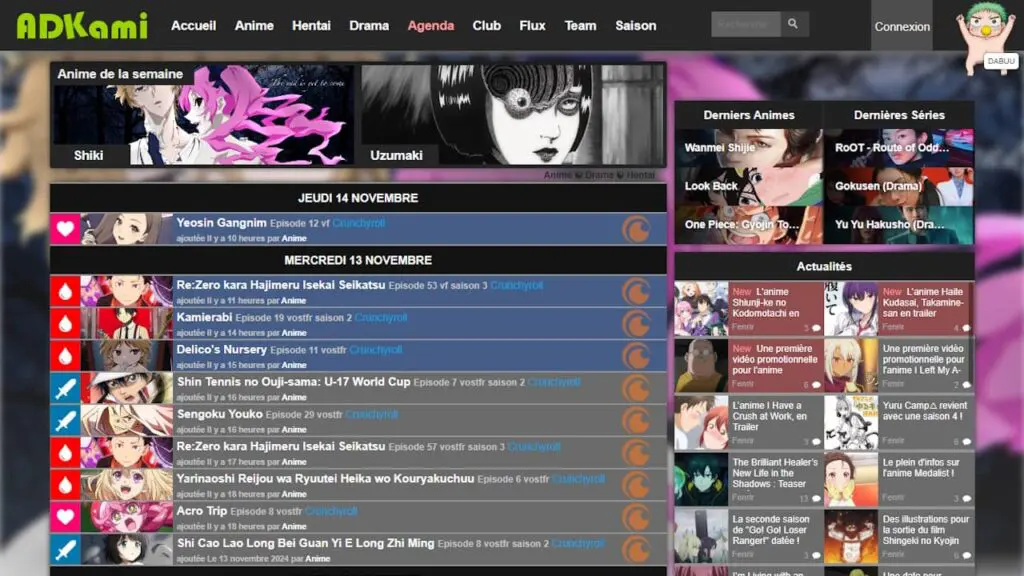Open news about Shiunji-ke no Kodomotachi
The image size is (1024, 576).
click(748, 308)
